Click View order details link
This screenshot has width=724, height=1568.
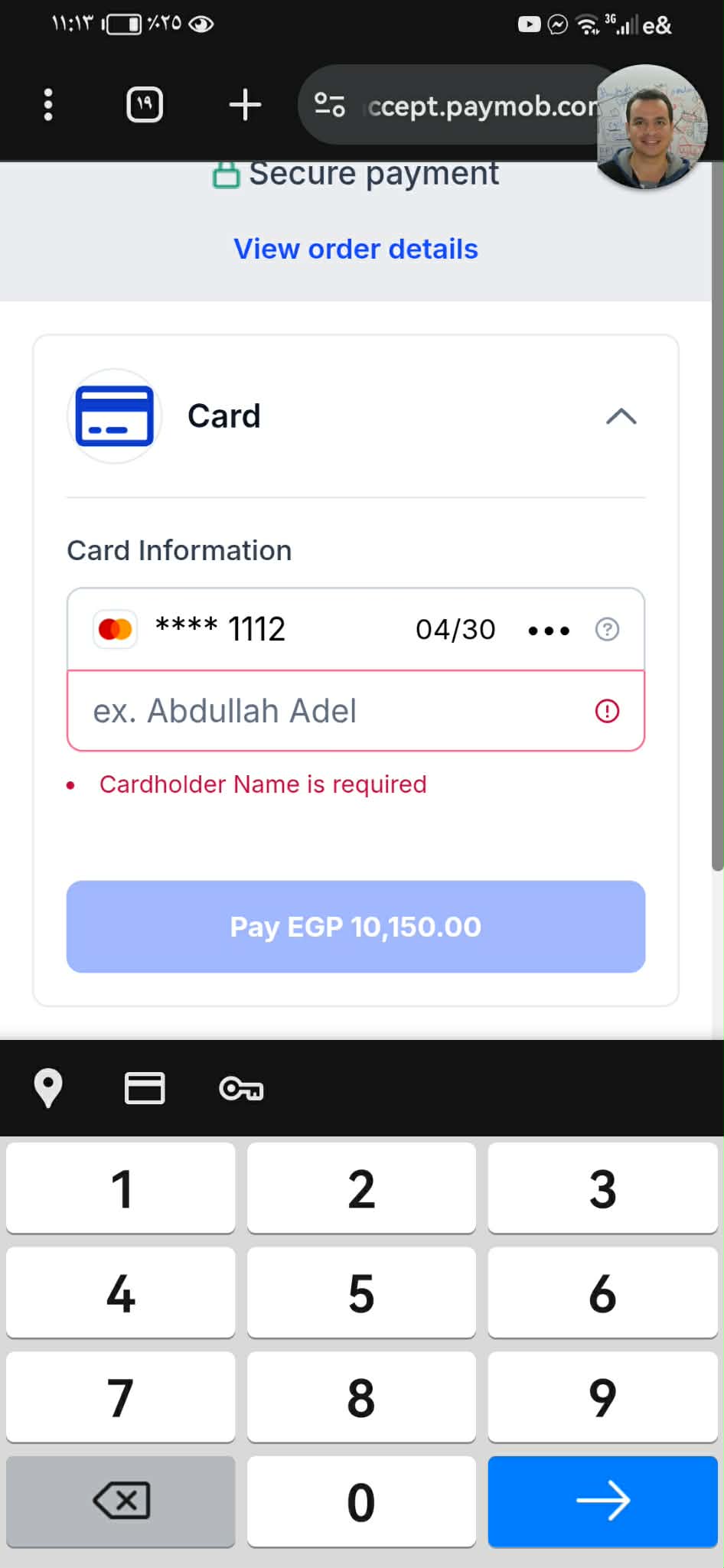[356, 249]
